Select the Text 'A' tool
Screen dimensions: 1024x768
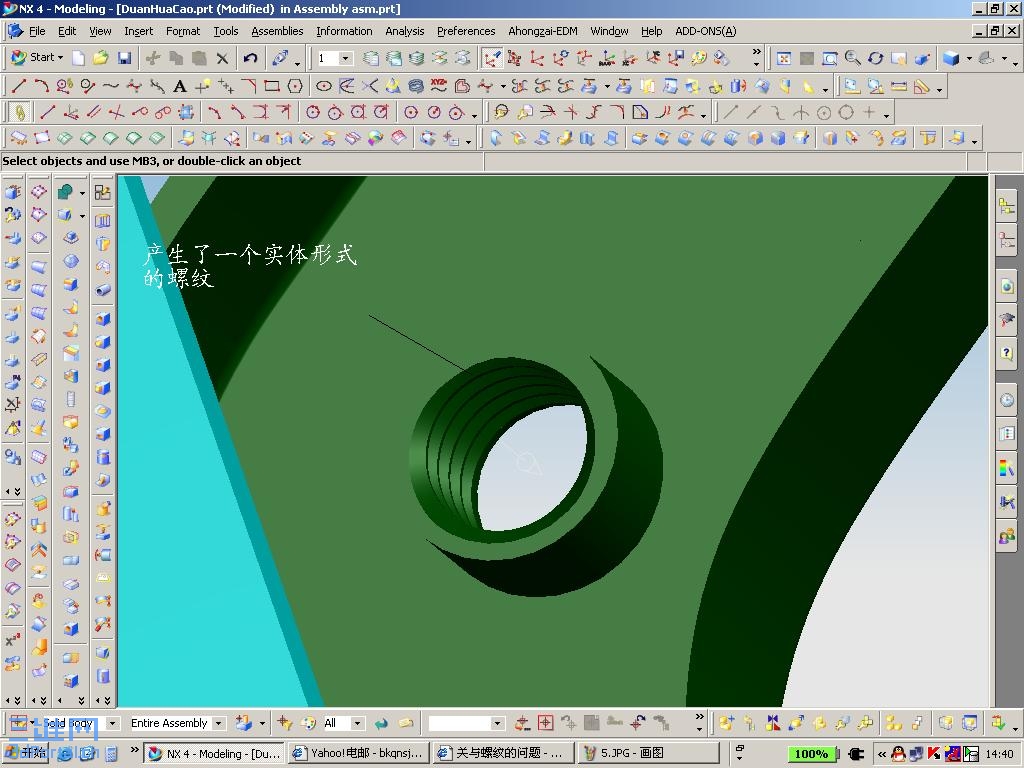[180, 86]
